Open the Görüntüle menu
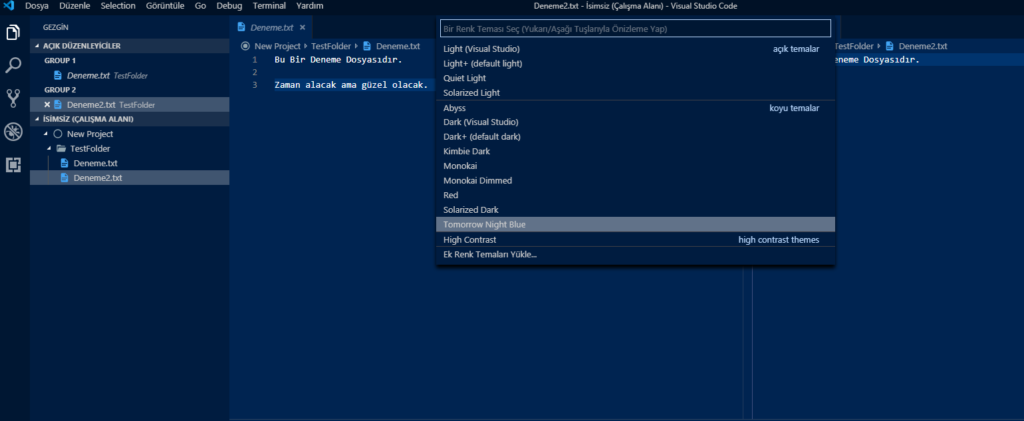 pyautogui.click(x=165, y=6)
